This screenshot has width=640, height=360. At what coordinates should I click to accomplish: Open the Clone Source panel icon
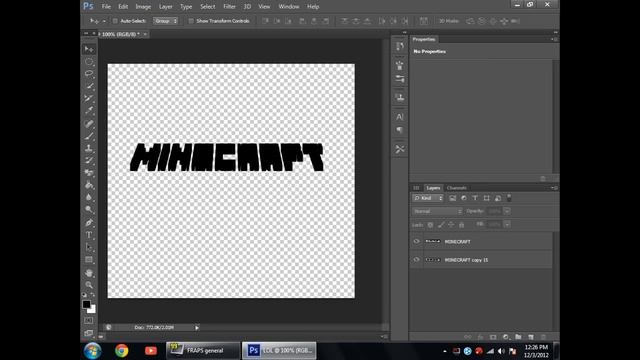[400, 98]
